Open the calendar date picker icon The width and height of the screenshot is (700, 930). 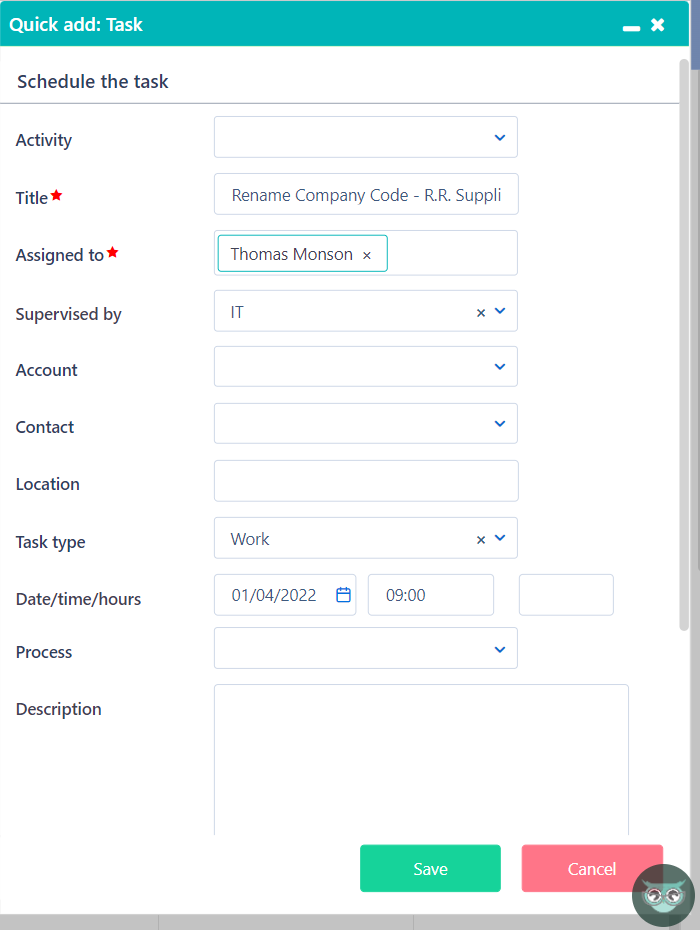coord(343,595)
